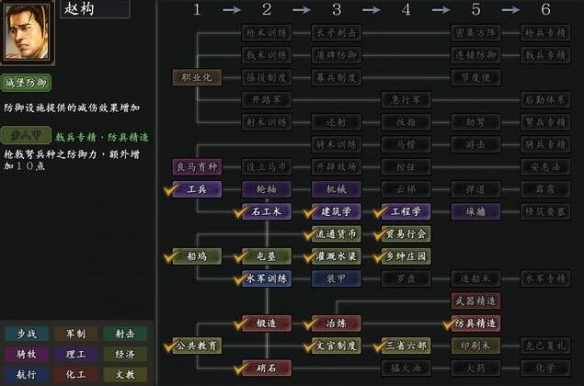
Task: Click the locked 长矛刺击 technology node
Action: [x=336, y=33]
